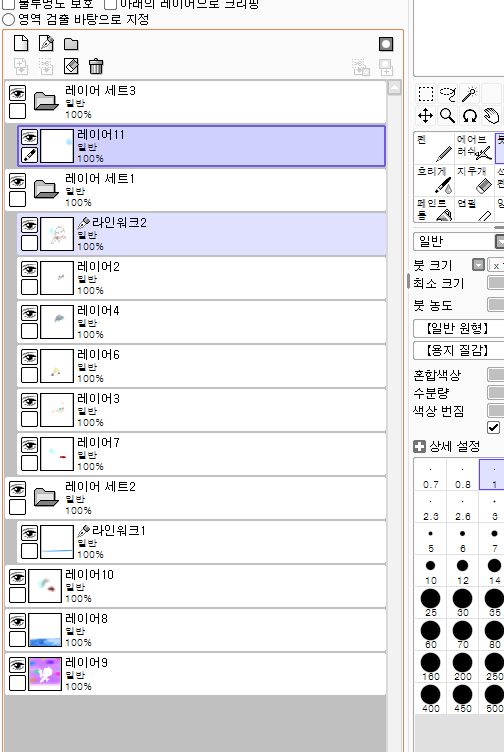The image size is (504, 752).
Task: Choose the lasso selection tool
Action: pyautogui.click(x=447, y=94)
